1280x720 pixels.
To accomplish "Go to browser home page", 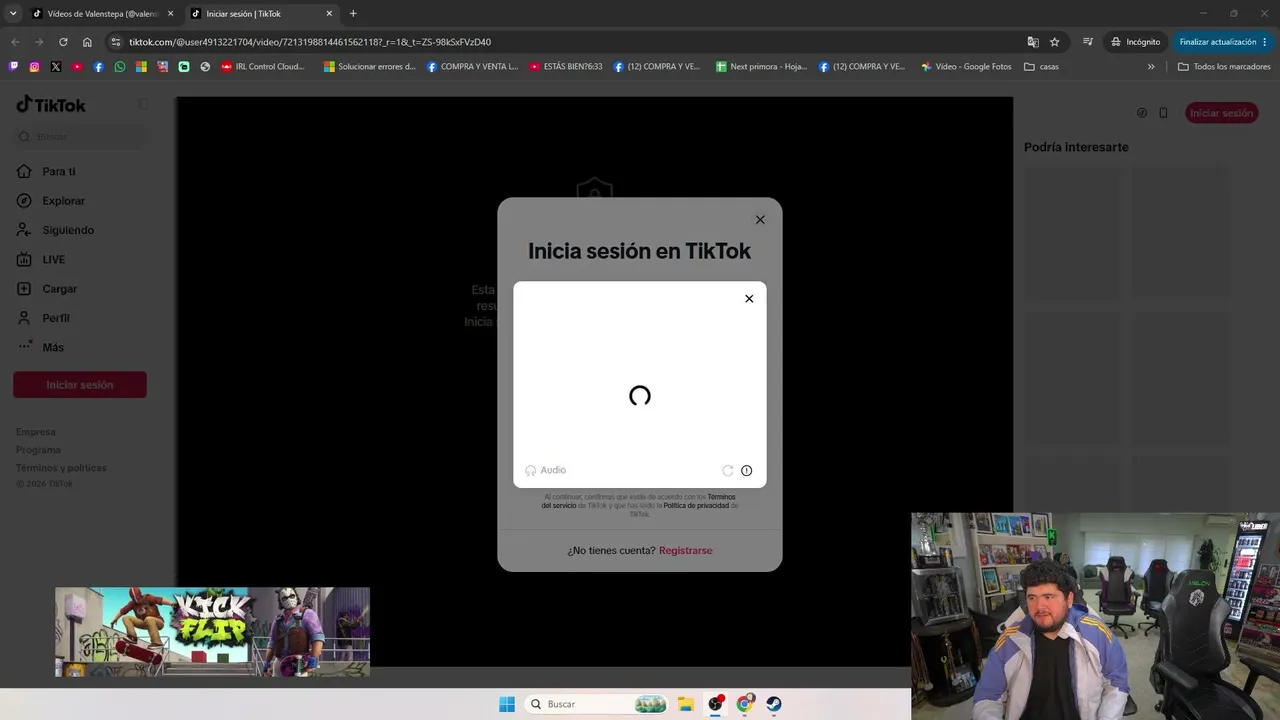I will click(x=87, y=42).
